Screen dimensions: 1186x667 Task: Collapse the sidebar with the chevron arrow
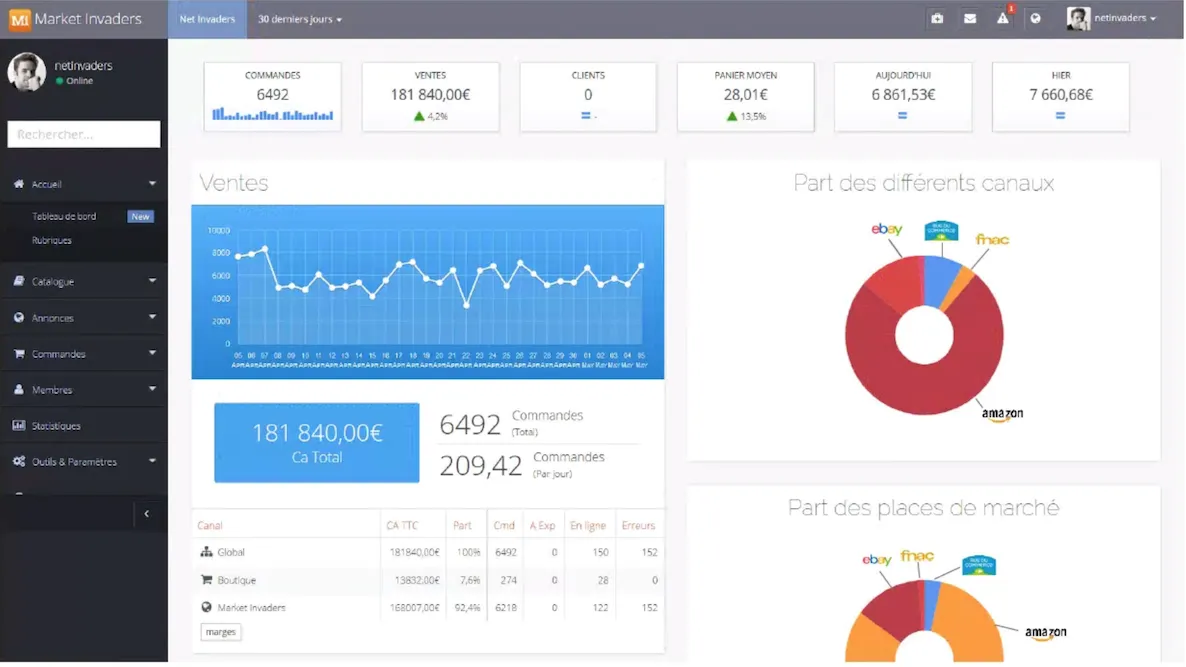[x=146, y=514]
